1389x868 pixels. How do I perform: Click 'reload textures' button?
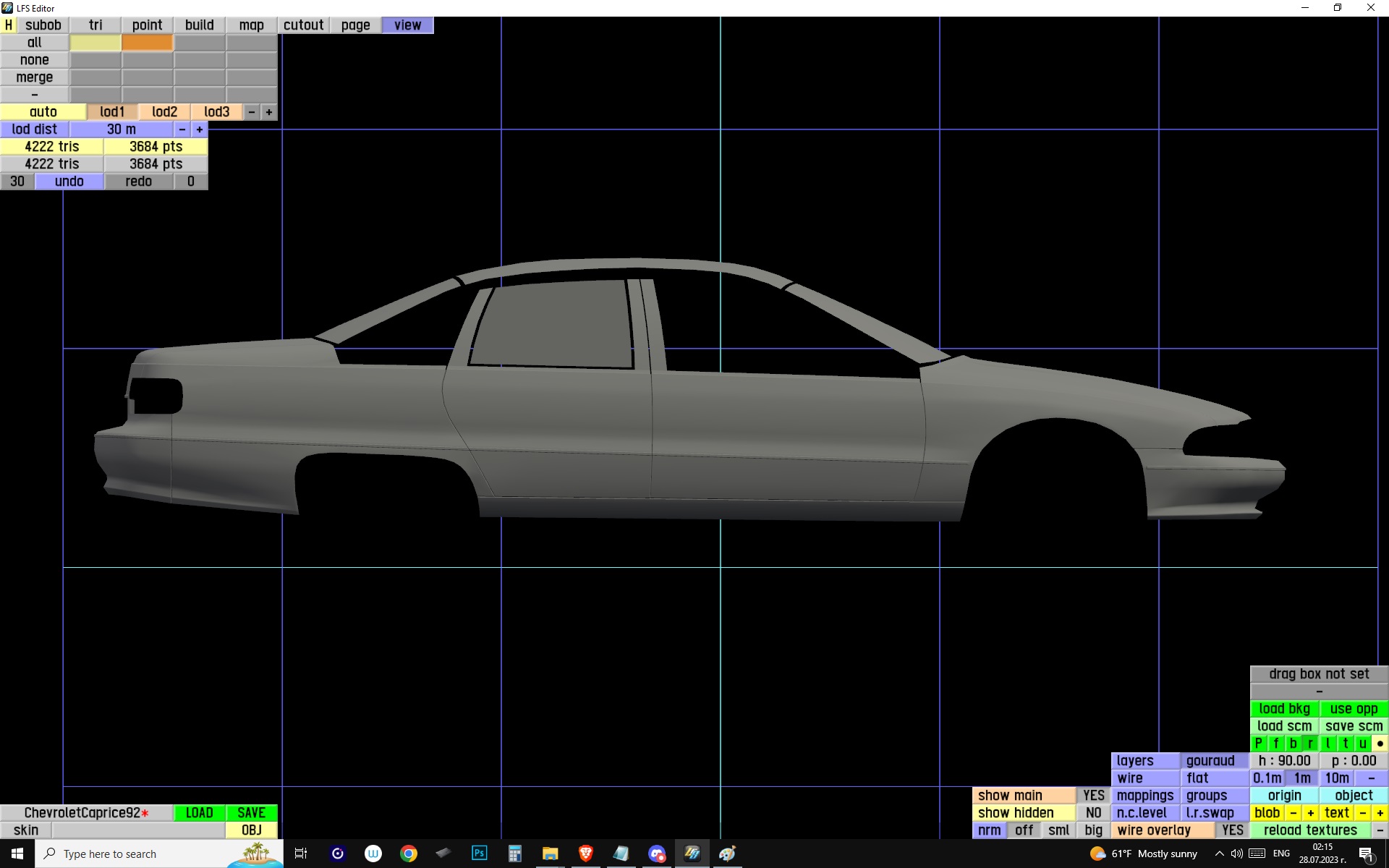(1310, 830)
